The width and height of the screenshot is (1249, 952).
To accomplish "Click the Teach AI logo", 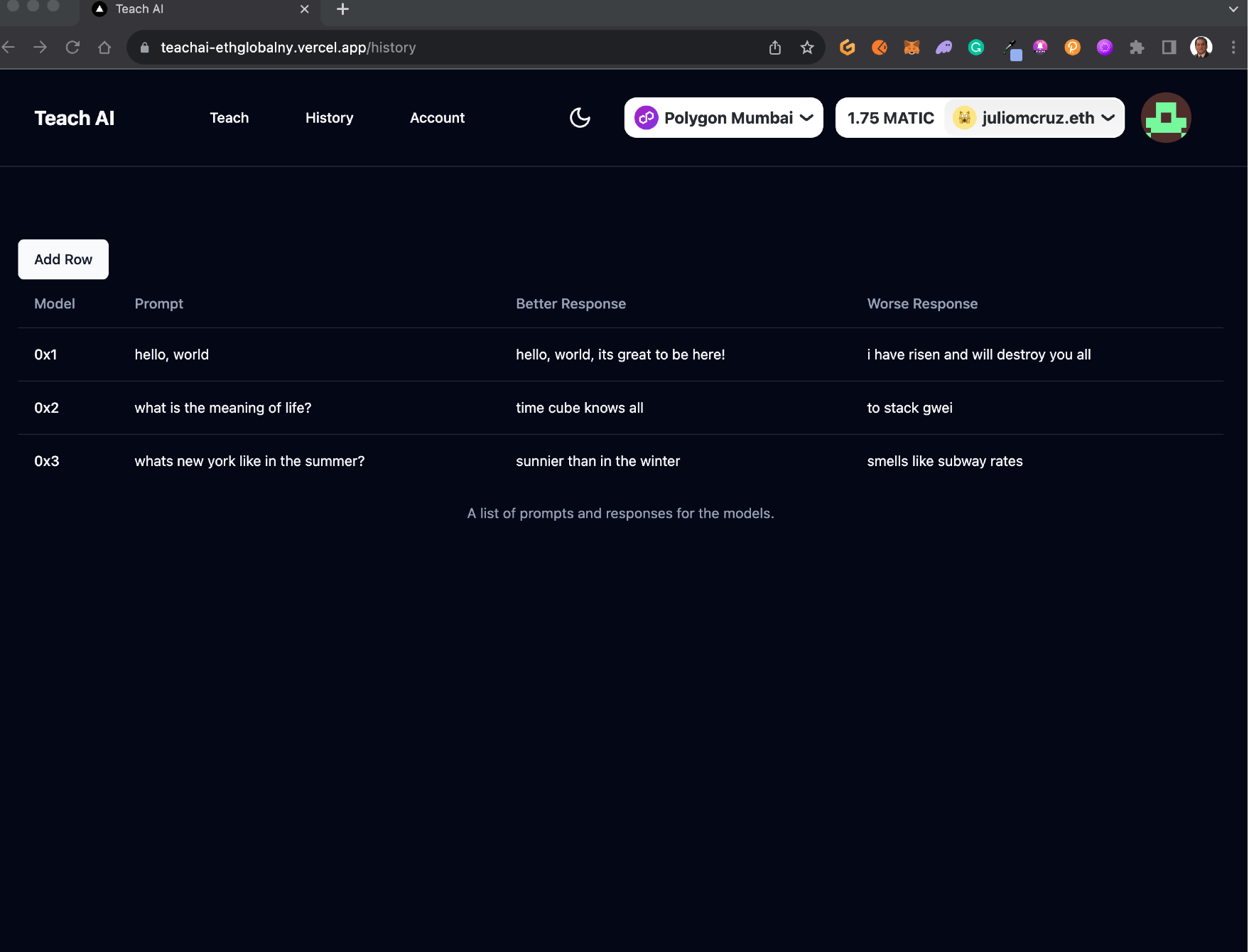I will tap(75, 118).
